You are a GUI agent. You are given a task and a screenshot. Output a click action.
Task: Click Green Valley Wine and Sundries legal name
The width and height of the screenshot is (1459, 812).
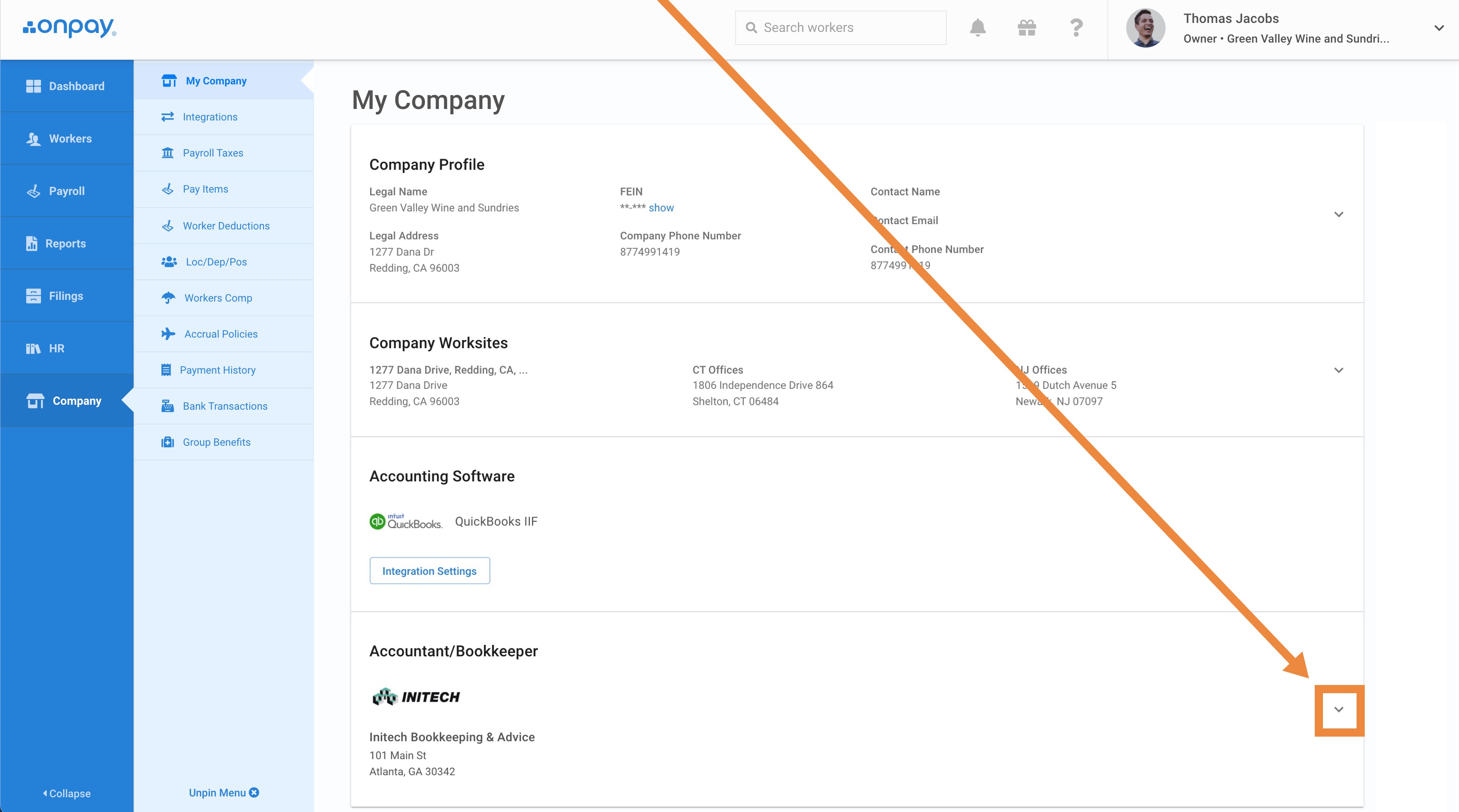(444, 208)
